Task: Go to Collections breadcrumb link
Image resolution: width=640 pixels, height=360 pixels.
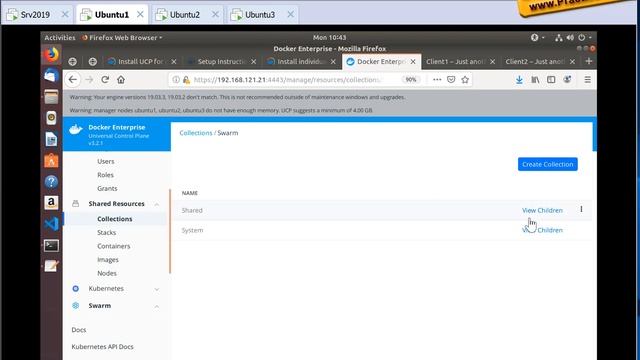Action: pos(196,133)
